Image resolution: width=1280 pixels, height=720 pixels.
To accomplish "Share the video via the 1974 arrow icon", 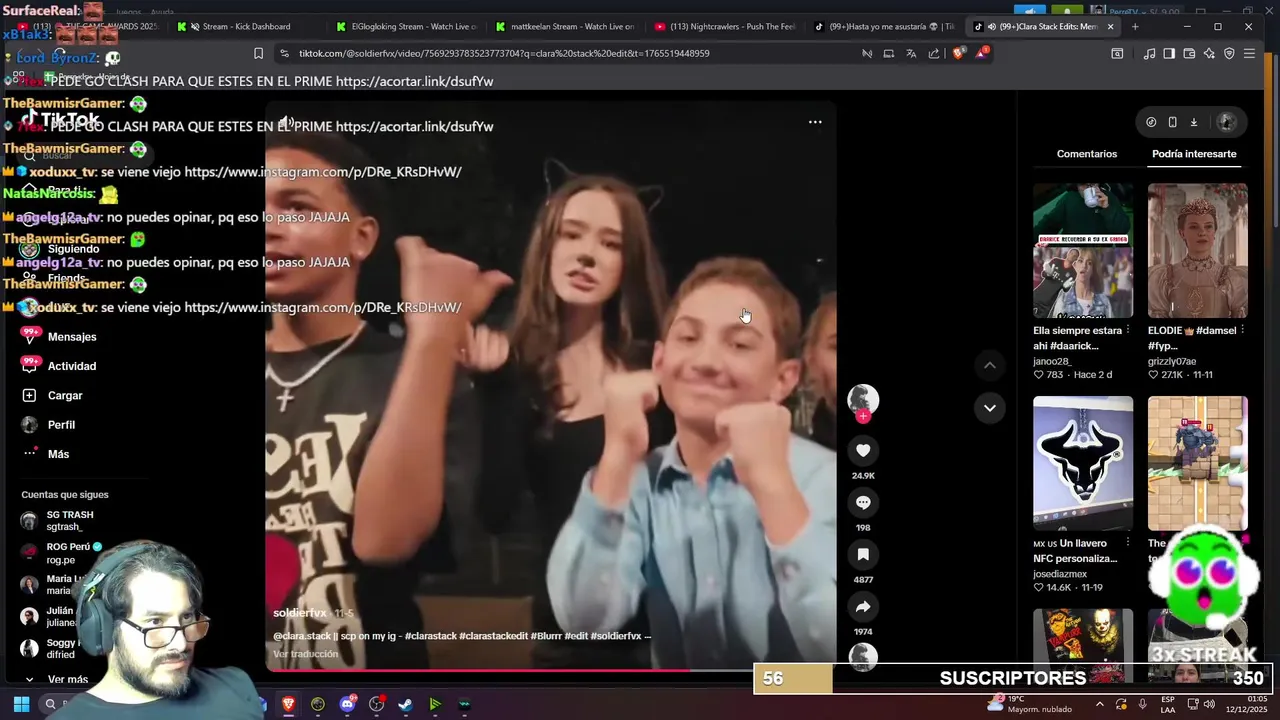I will [x=863, y=606].
